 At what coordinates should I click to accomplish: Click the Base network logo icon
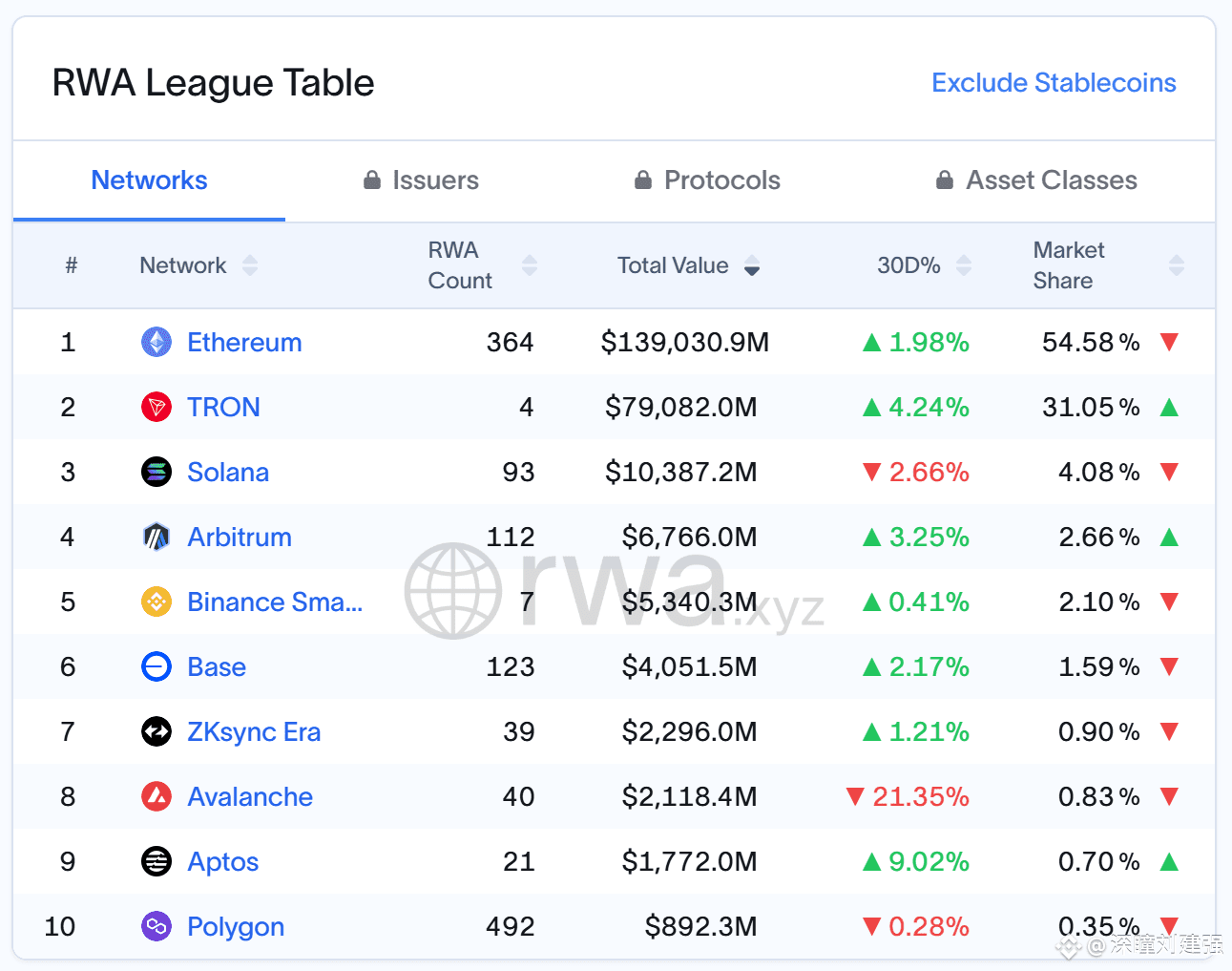[157, 666]
